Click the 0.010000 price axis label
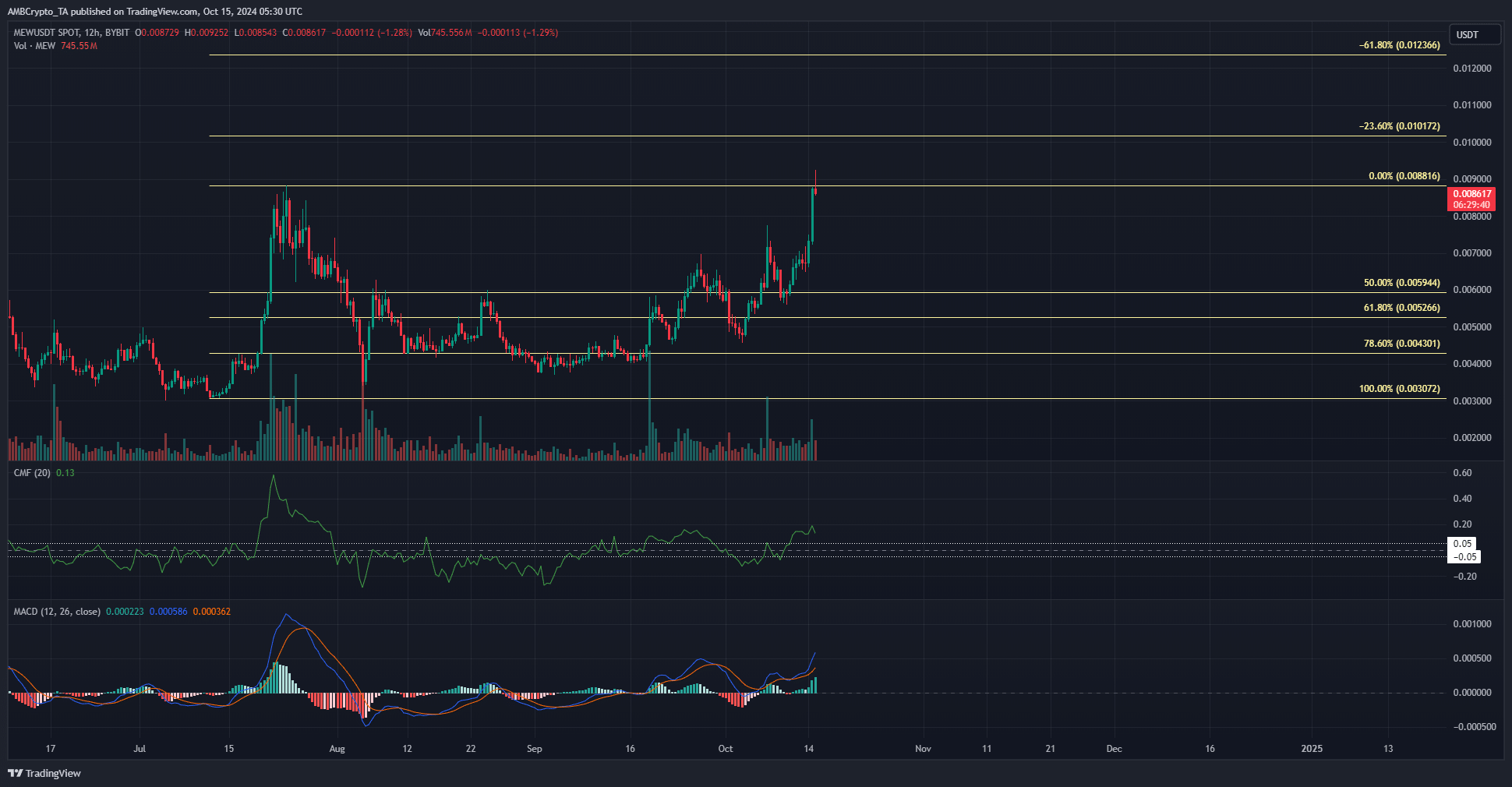The image size is (1512, 787). 1472,143
